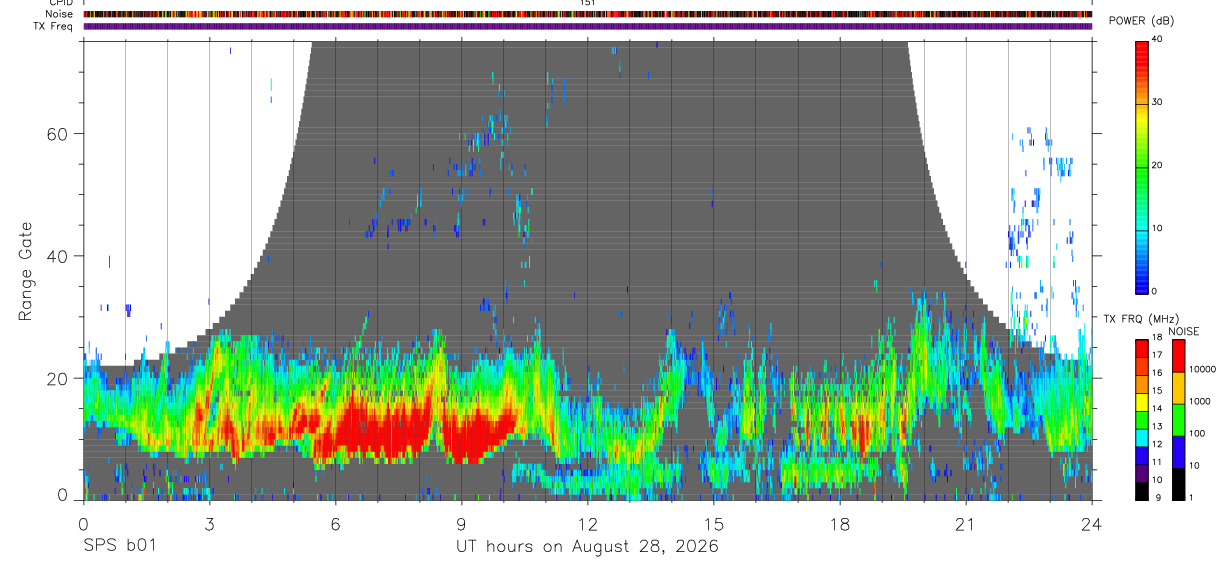Click the SPS b01 station label
Screen dimensions: 1228x567
pyautogui.click(x=118, y=547)
